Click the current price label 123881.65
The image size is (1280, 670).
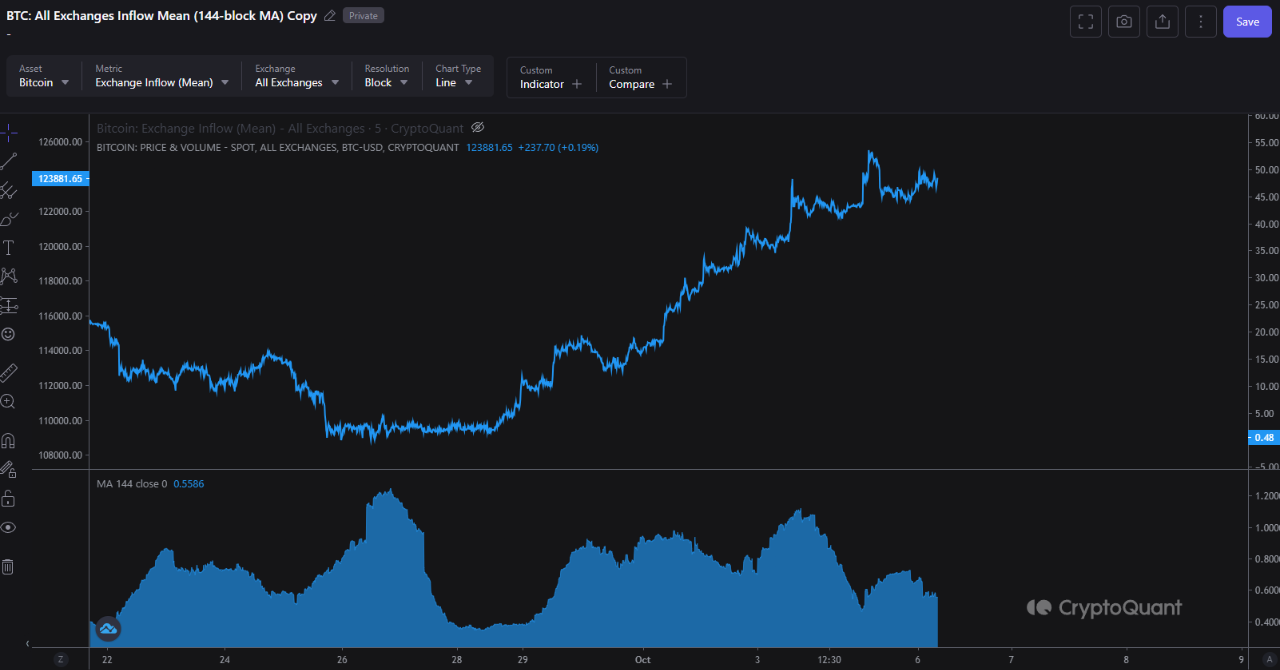[62, 179]
